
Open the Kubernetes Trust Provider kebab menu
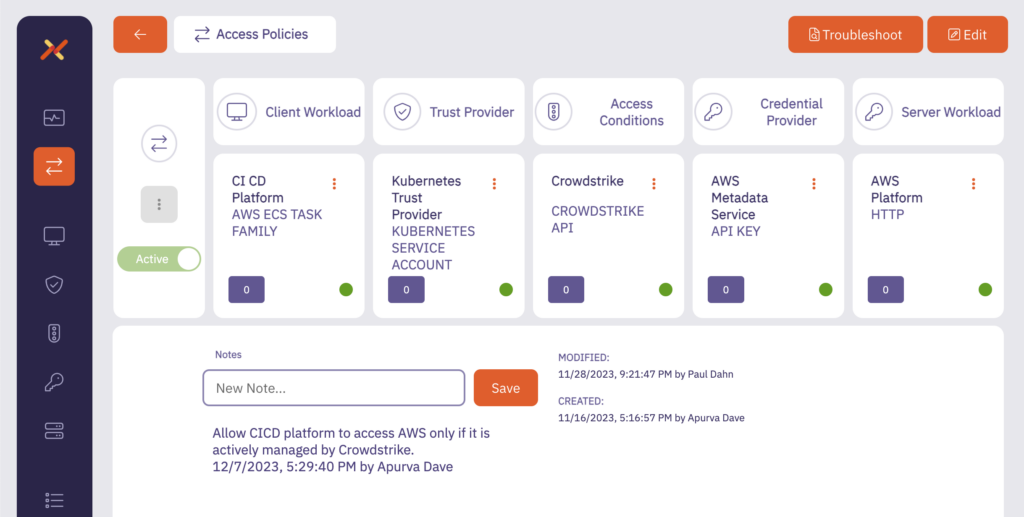click(494, 183)
